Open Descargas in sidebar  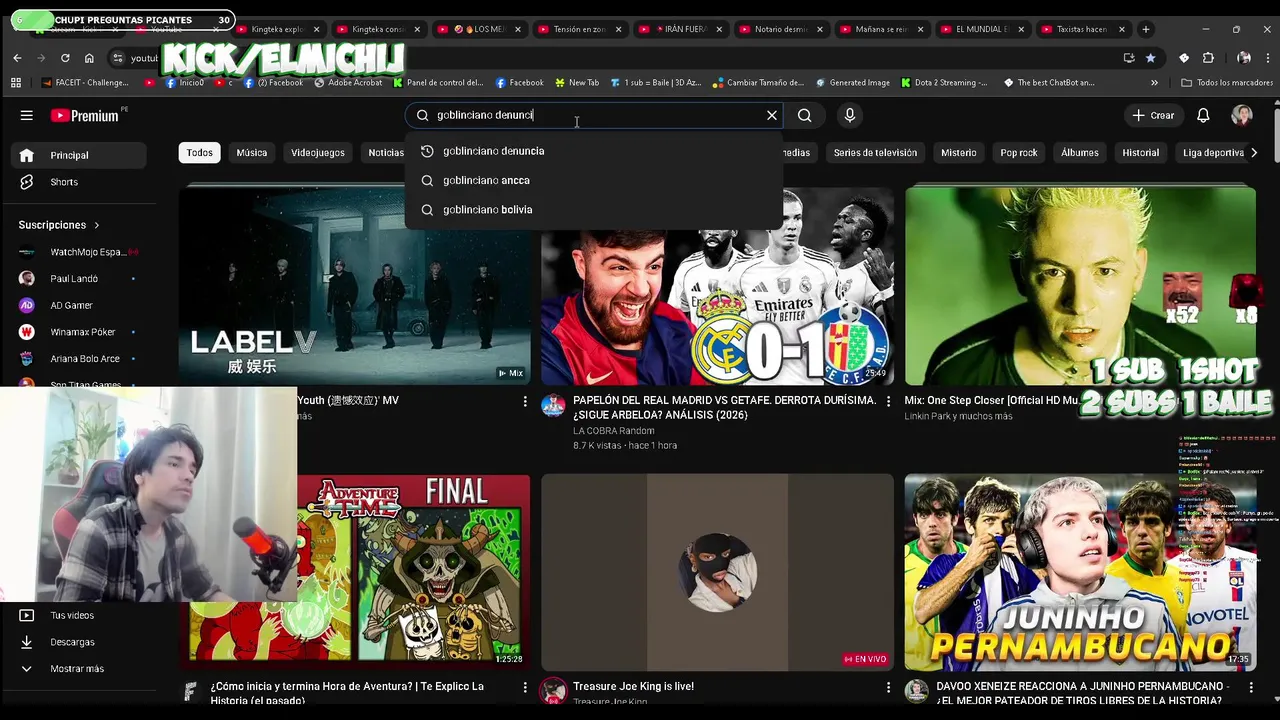[78, 642]
